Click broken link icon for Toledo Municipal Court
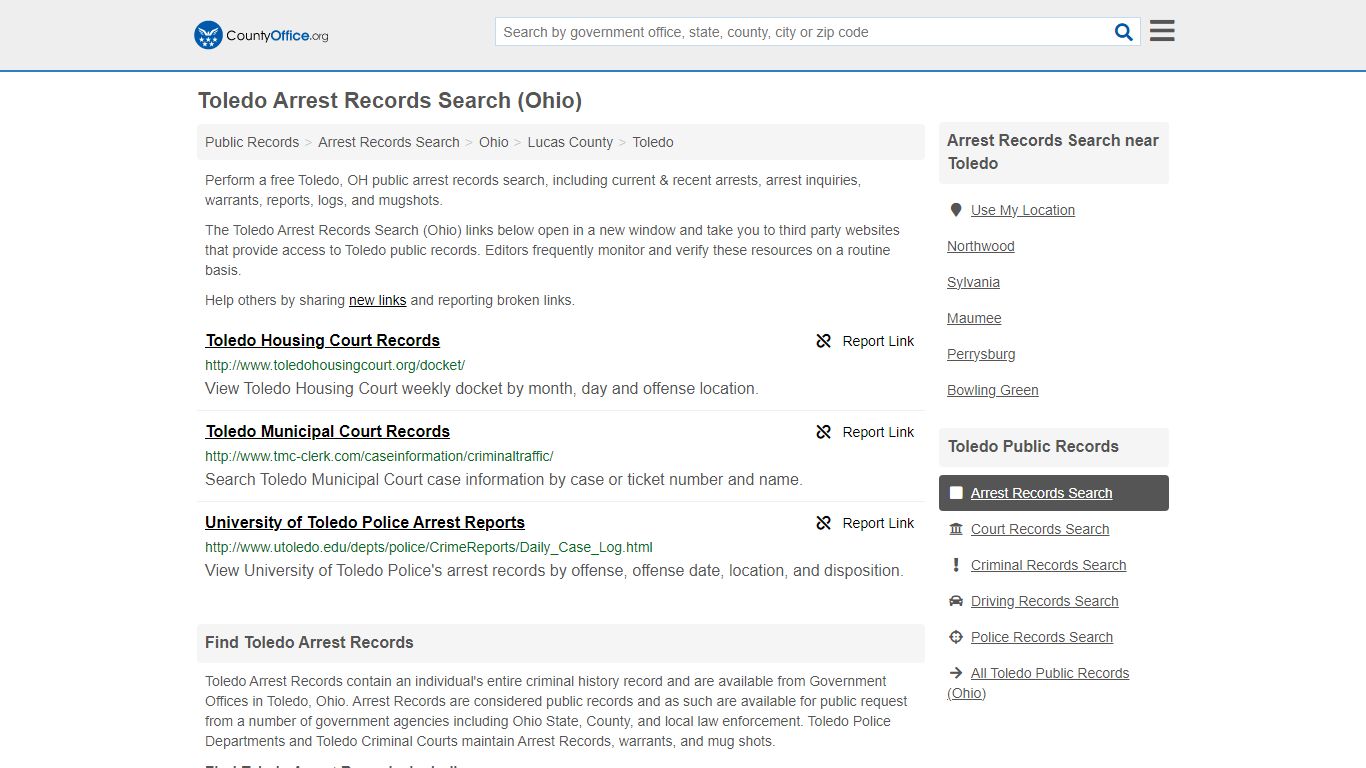The height and width of the screenshot is (768, 1366). pyautogui.click(x=824, y=432)
